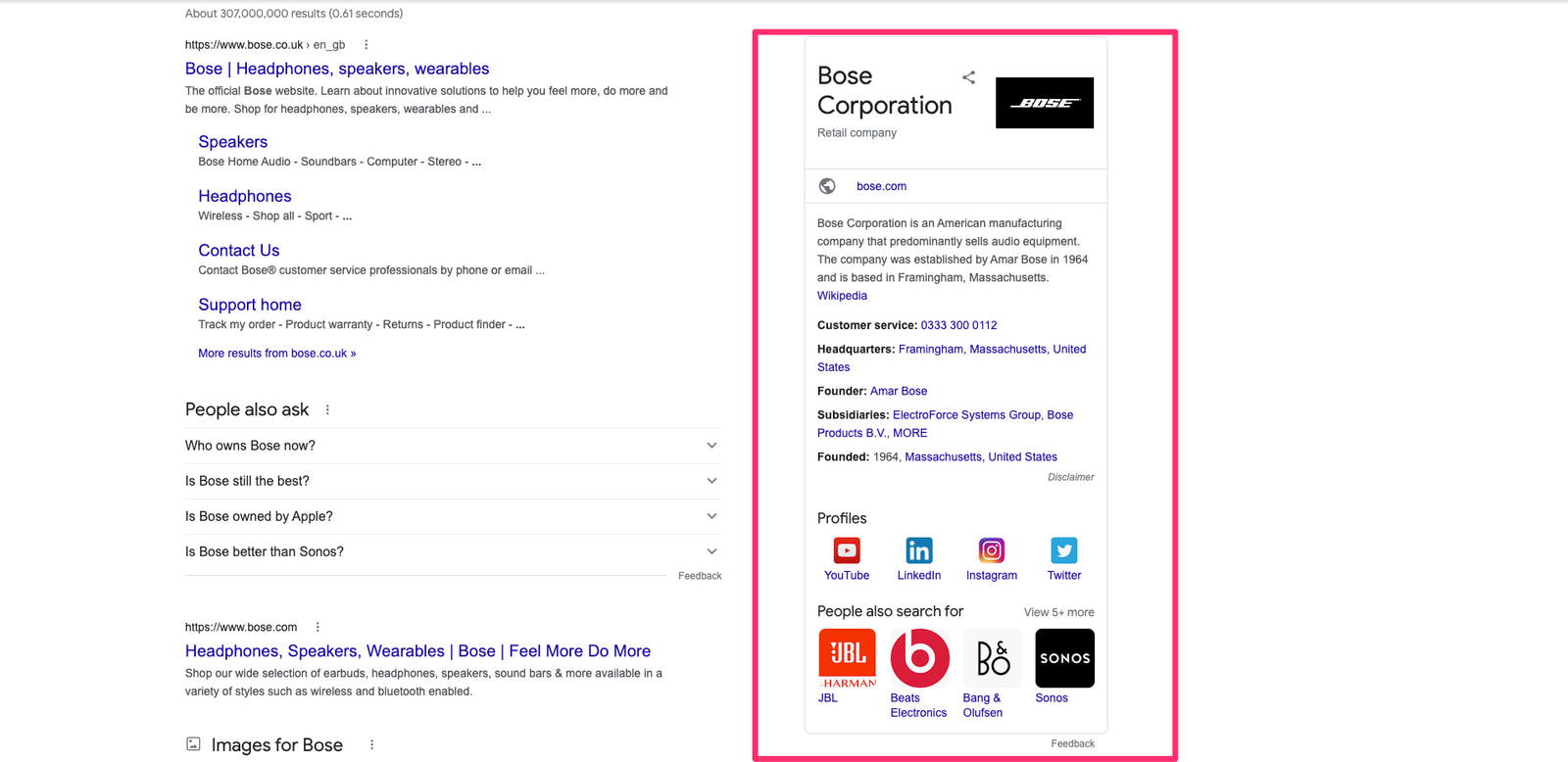The height and width of the screenshot is (762, 1568).
Task: Click the Amar Bose founder link
Action: click(x=899, y=391)
